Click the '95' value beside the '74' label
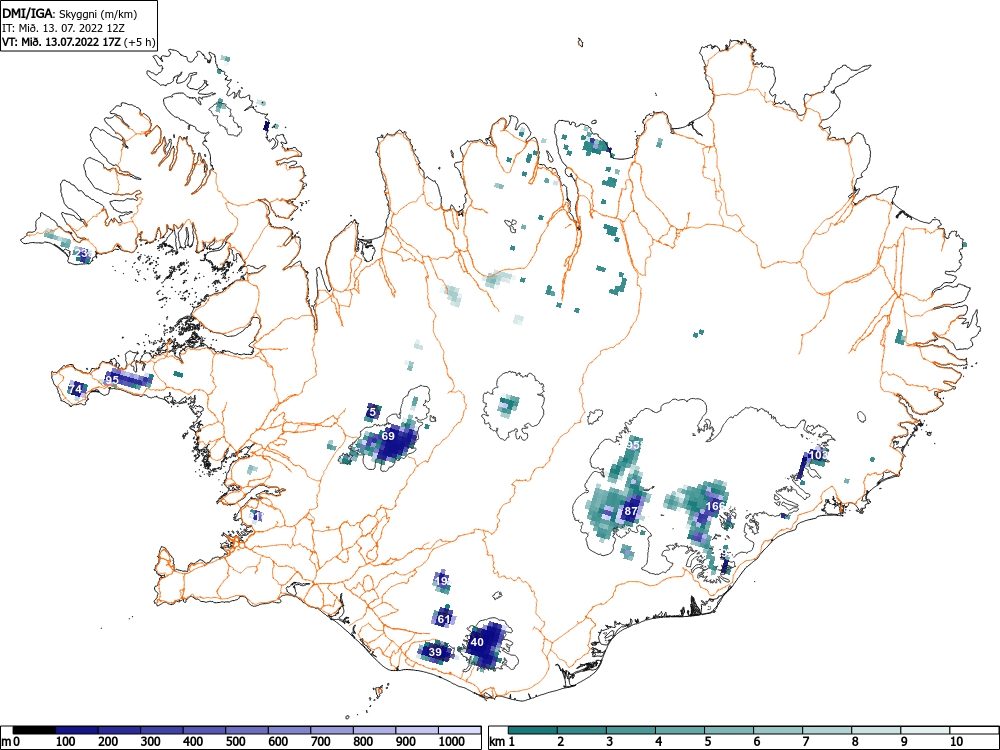Image resolution: width=1000 pixels, height=750 pixels. 112,380
